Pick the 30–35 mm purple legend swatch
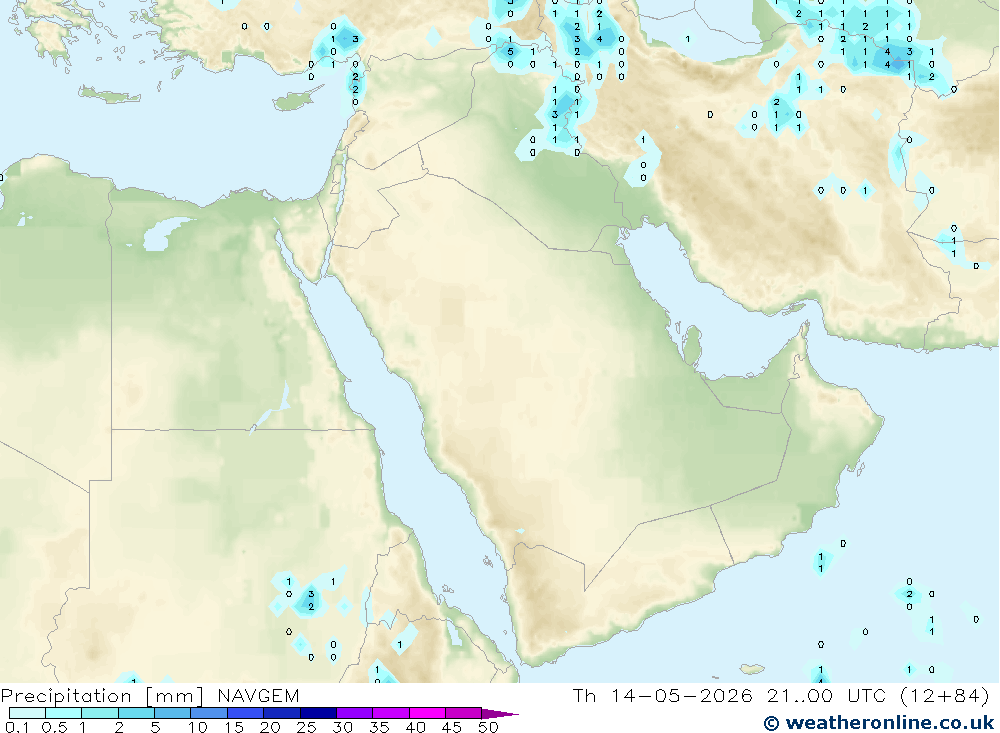The image size is (1000, 733). (x=355, y=713)
